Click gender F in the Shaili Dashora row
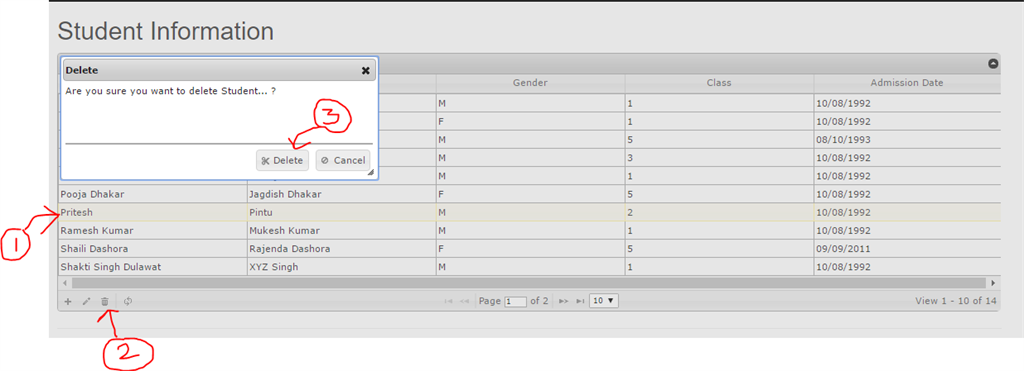This screenshot has width=1024, height=371. pyautogui.click(x=530, y=249)
